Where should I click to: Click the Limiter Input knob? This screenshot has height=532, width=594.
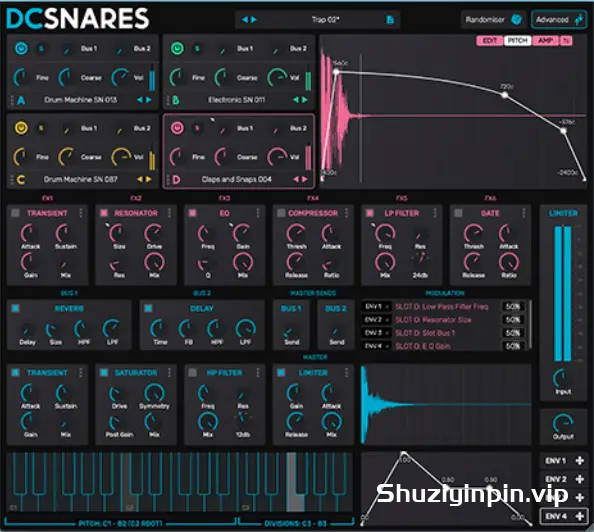pyautogui.click(x=562, y=378)
